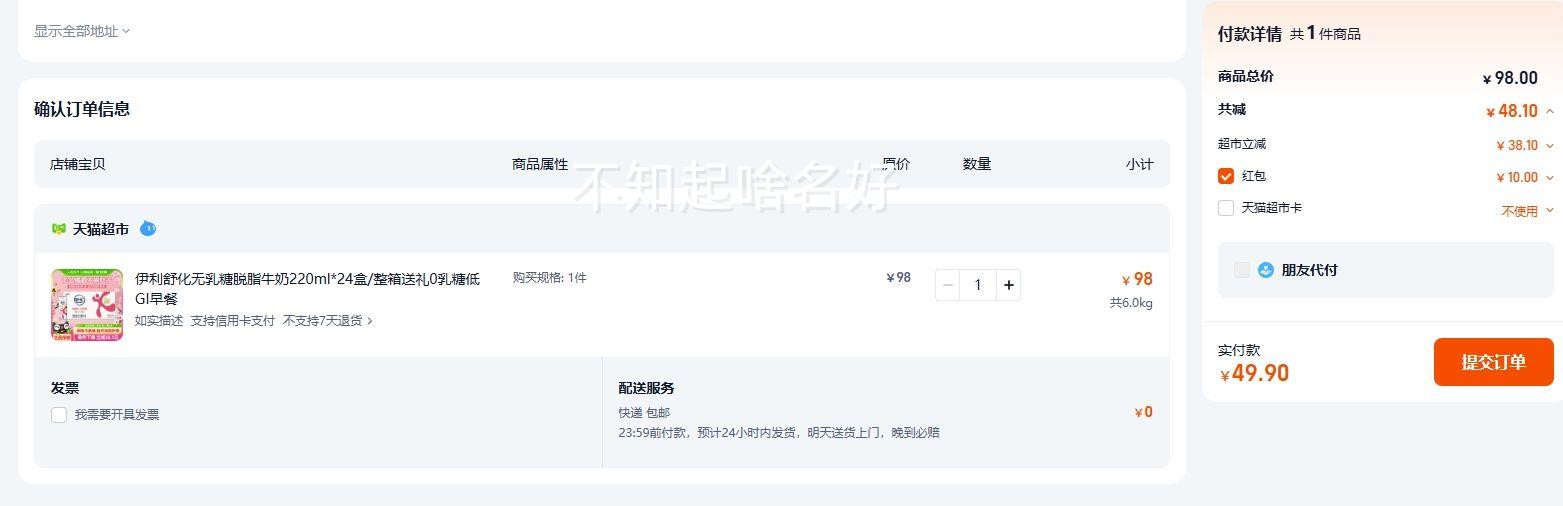Click the 商品总价 ¥98.00 value

coord(1510,78)
